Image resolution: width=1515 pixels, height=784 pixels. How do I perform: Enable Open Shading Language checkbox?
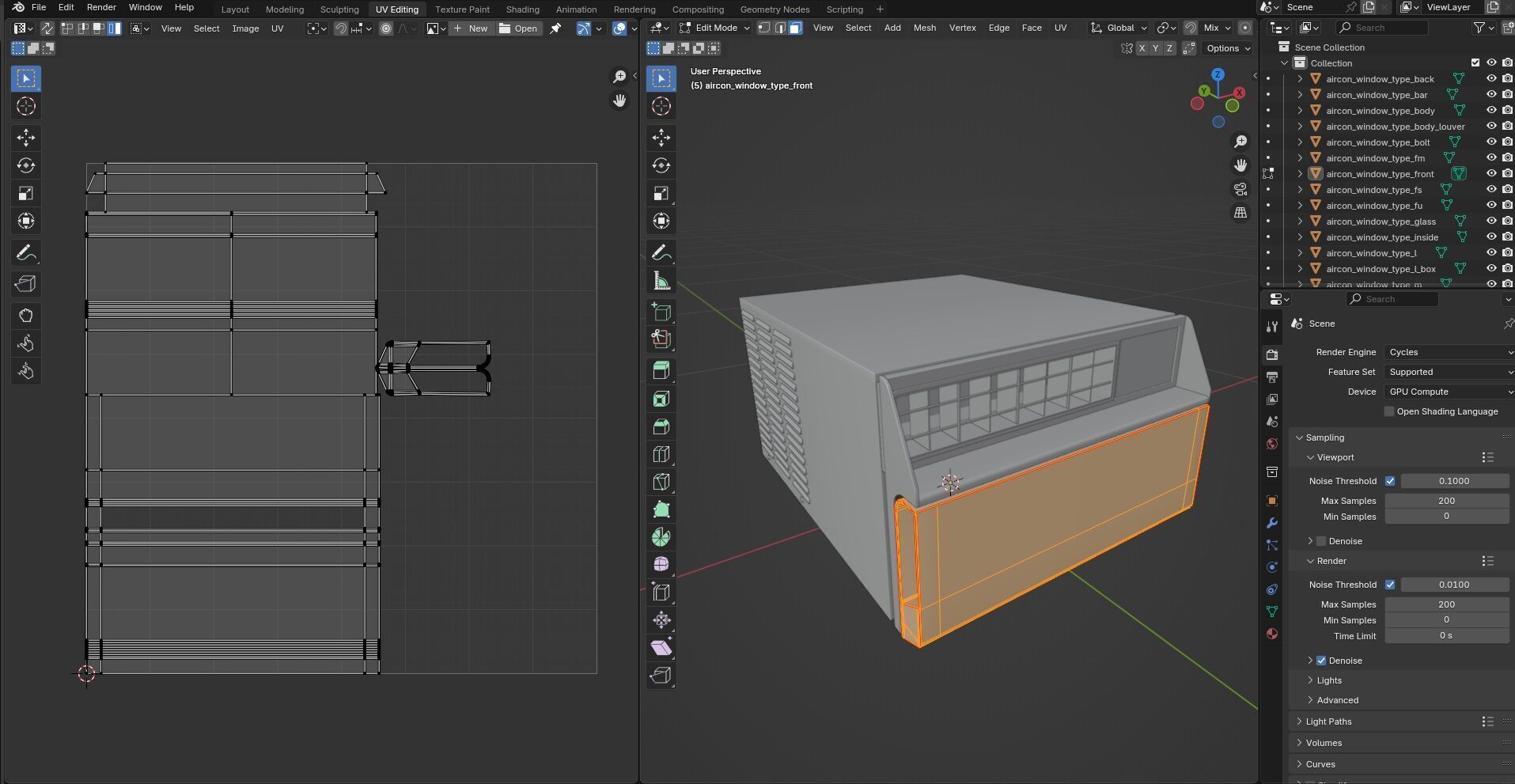[x=1389, y=411]
